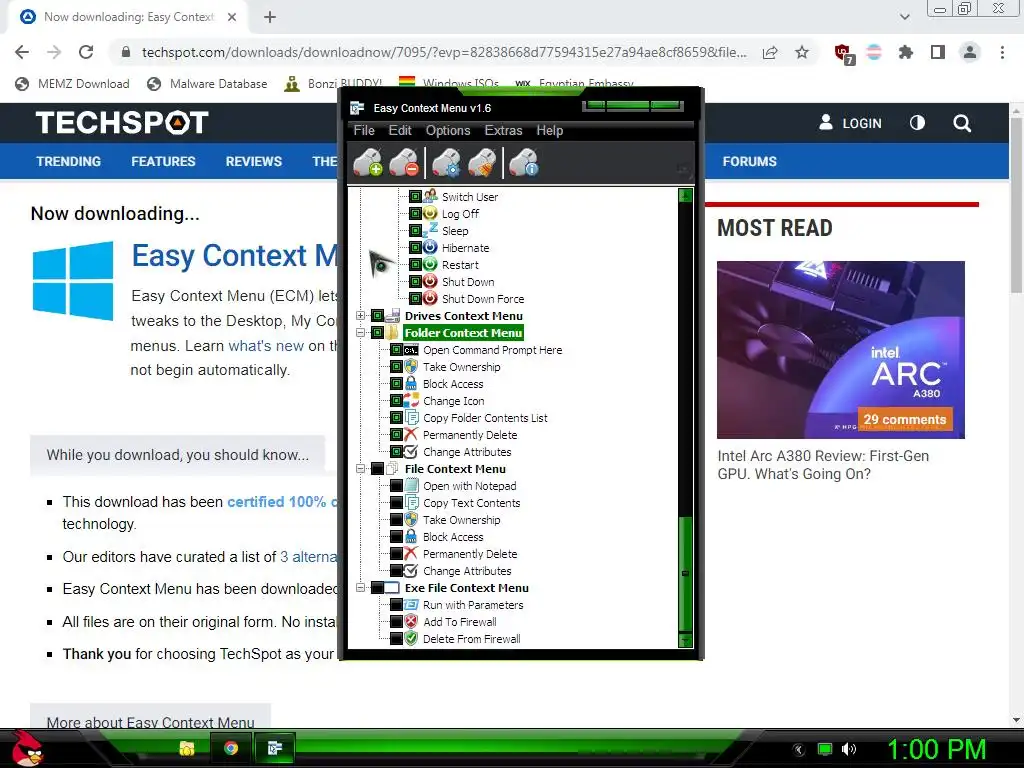
Task: Open the Intel ARC A380 thumbnail image
Action: (840, 349)
